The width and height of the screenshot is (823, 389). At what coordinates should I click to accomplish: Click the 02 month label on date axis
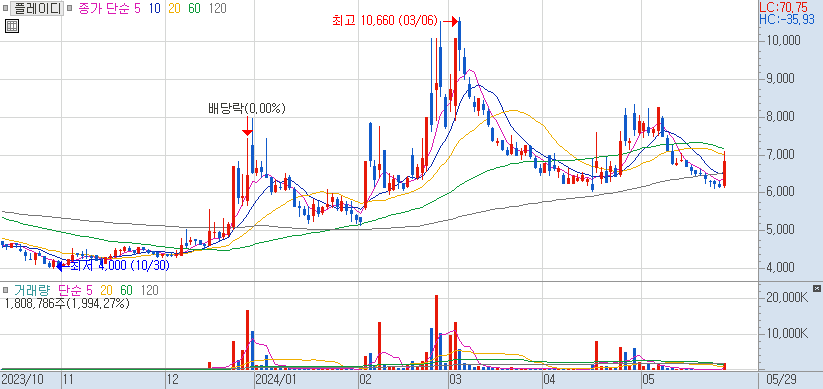click(366, 379)
